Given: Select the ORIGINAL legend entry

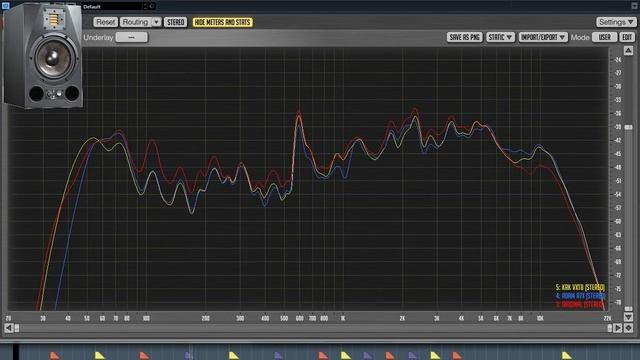Looking at the screenshot, I should [580, 304].
